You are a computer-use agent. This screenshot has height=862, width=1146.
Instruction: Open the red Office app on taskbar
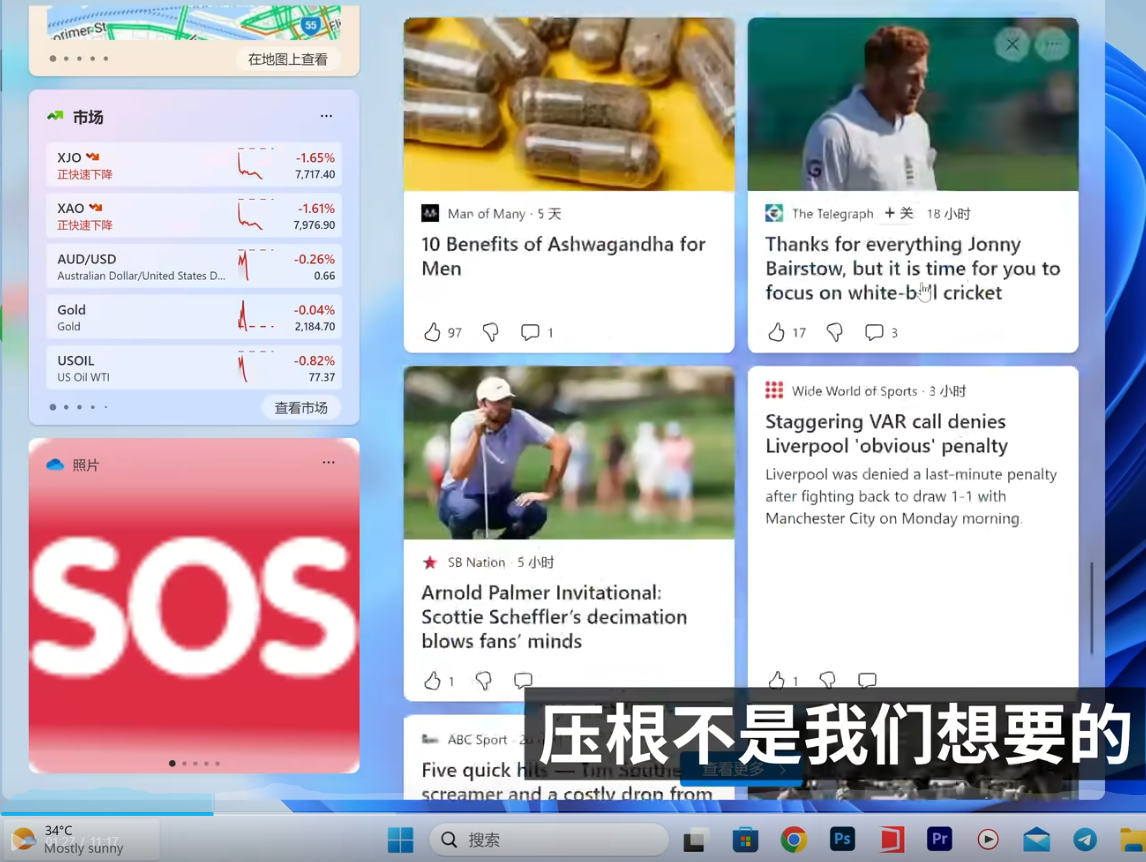[891, 839]
